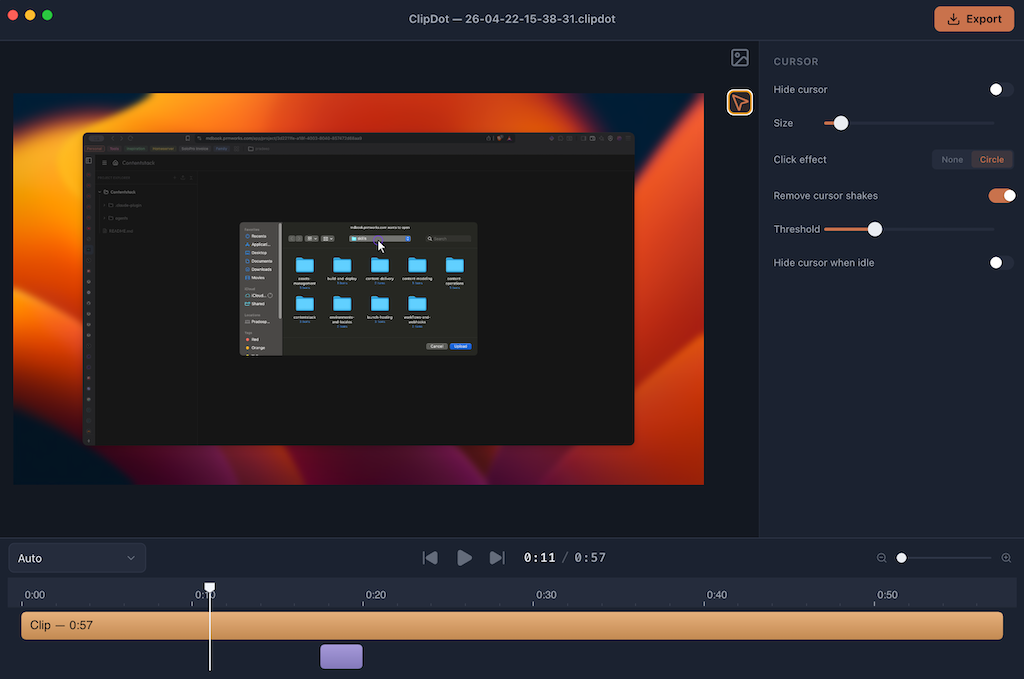Click the timeline zoom slider handle
Screen dimensions: 1024x679
[x=901, y=558]
